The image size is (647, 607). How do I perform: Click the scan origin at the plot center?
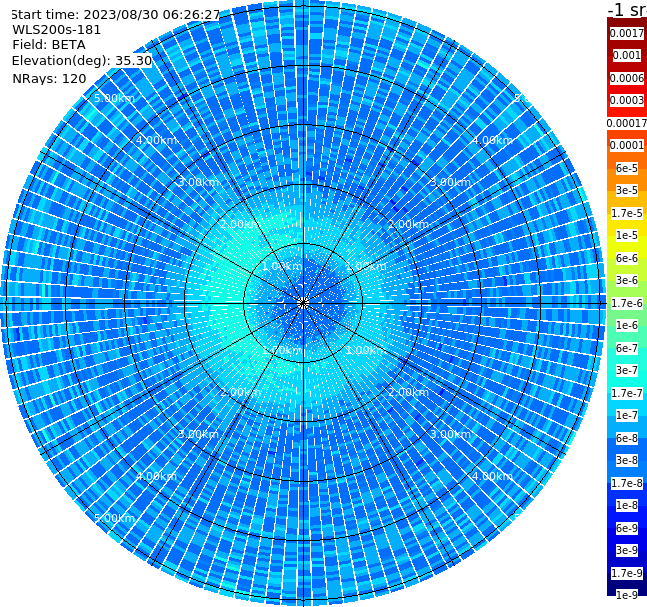(303, 303)
